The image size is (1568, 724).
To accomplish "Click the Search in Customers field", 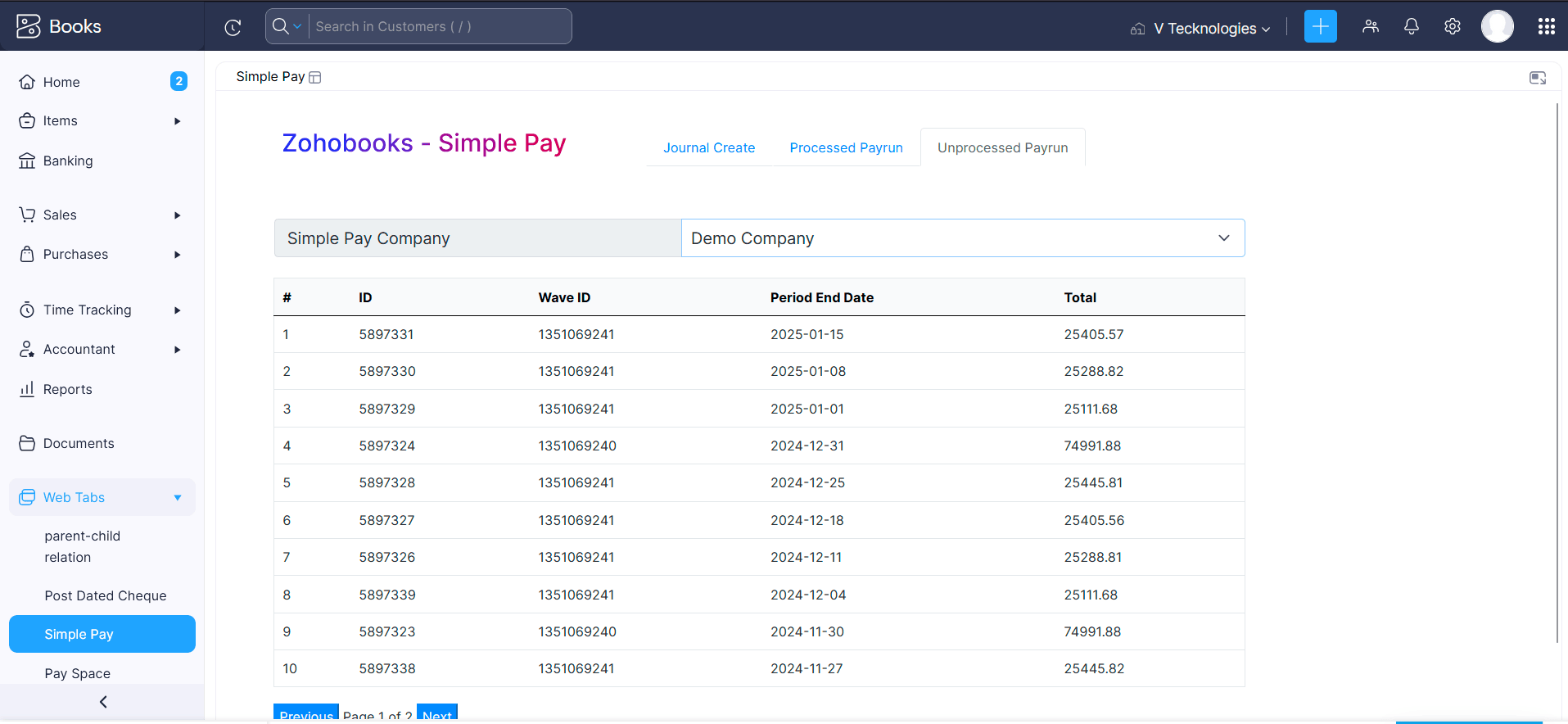I will (x=439, y=26).
